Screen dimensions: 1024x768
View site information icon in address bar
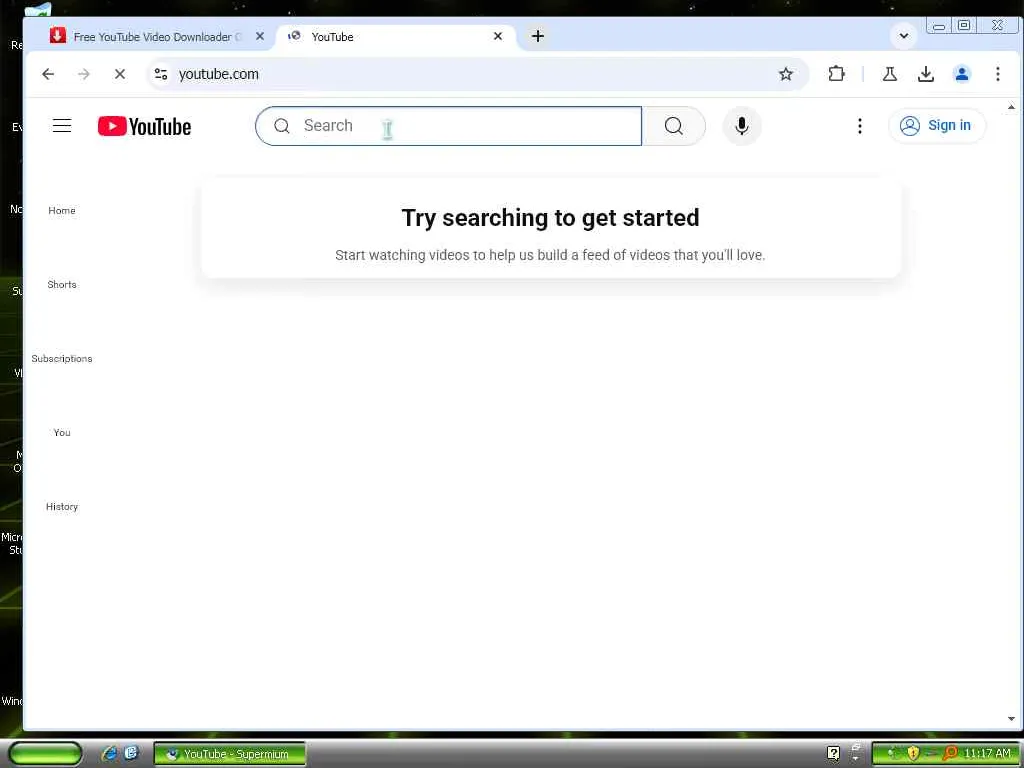coord(161,74)
